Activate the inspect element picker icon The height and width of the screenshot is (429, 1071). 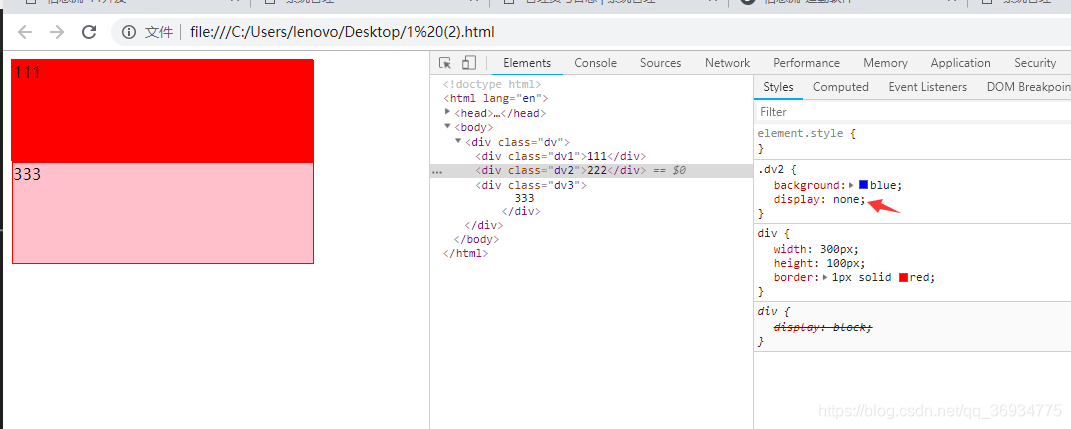point(445,63)
